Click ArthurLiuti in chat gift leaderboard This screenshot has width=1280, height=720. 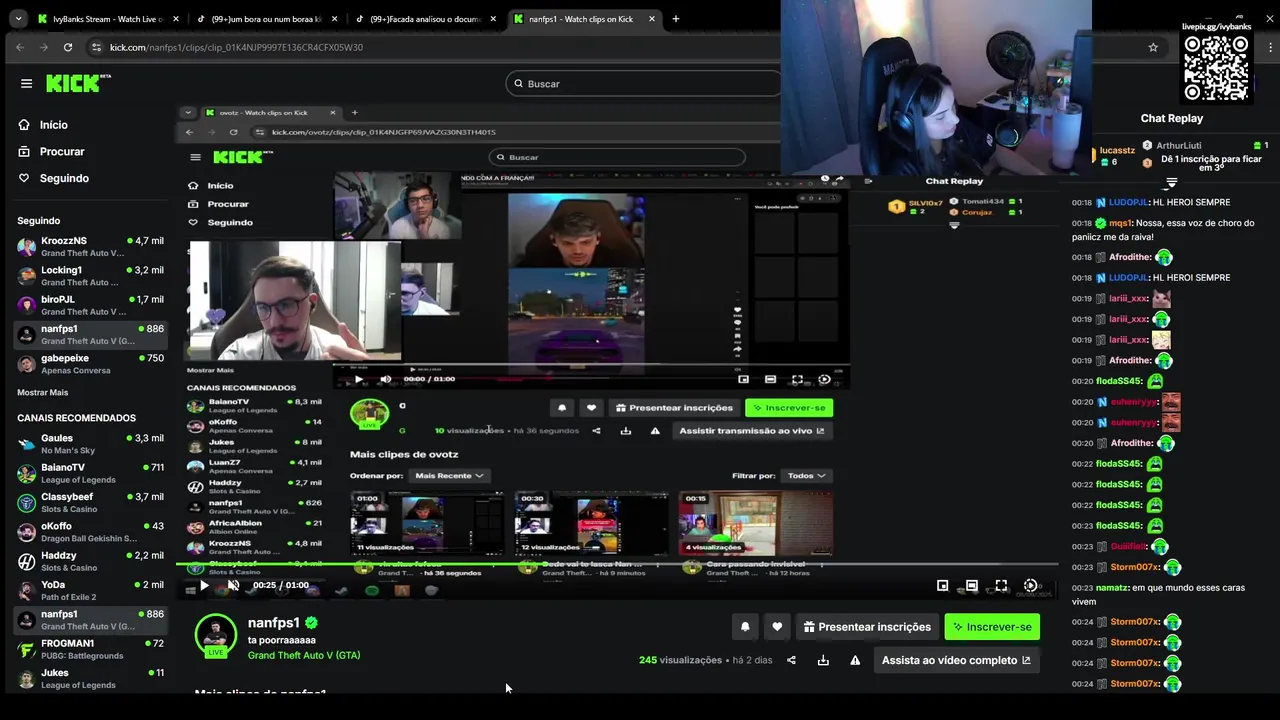pyautogui.click(x=1179, y=145)
